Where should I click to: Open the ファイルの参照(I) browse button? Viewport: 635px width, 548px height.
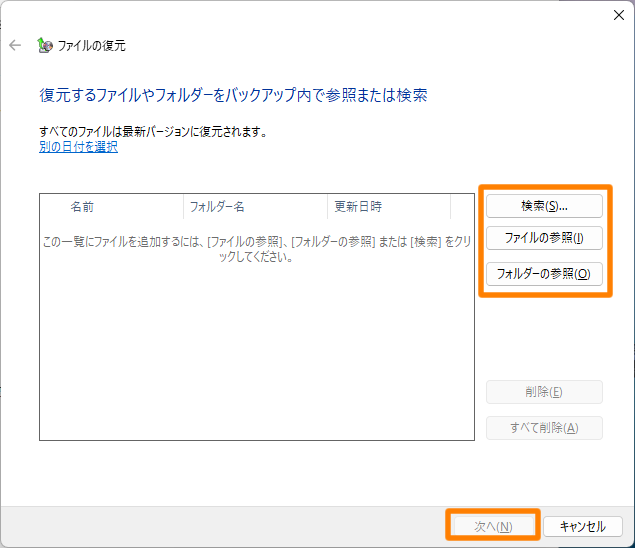click(544, 239)
